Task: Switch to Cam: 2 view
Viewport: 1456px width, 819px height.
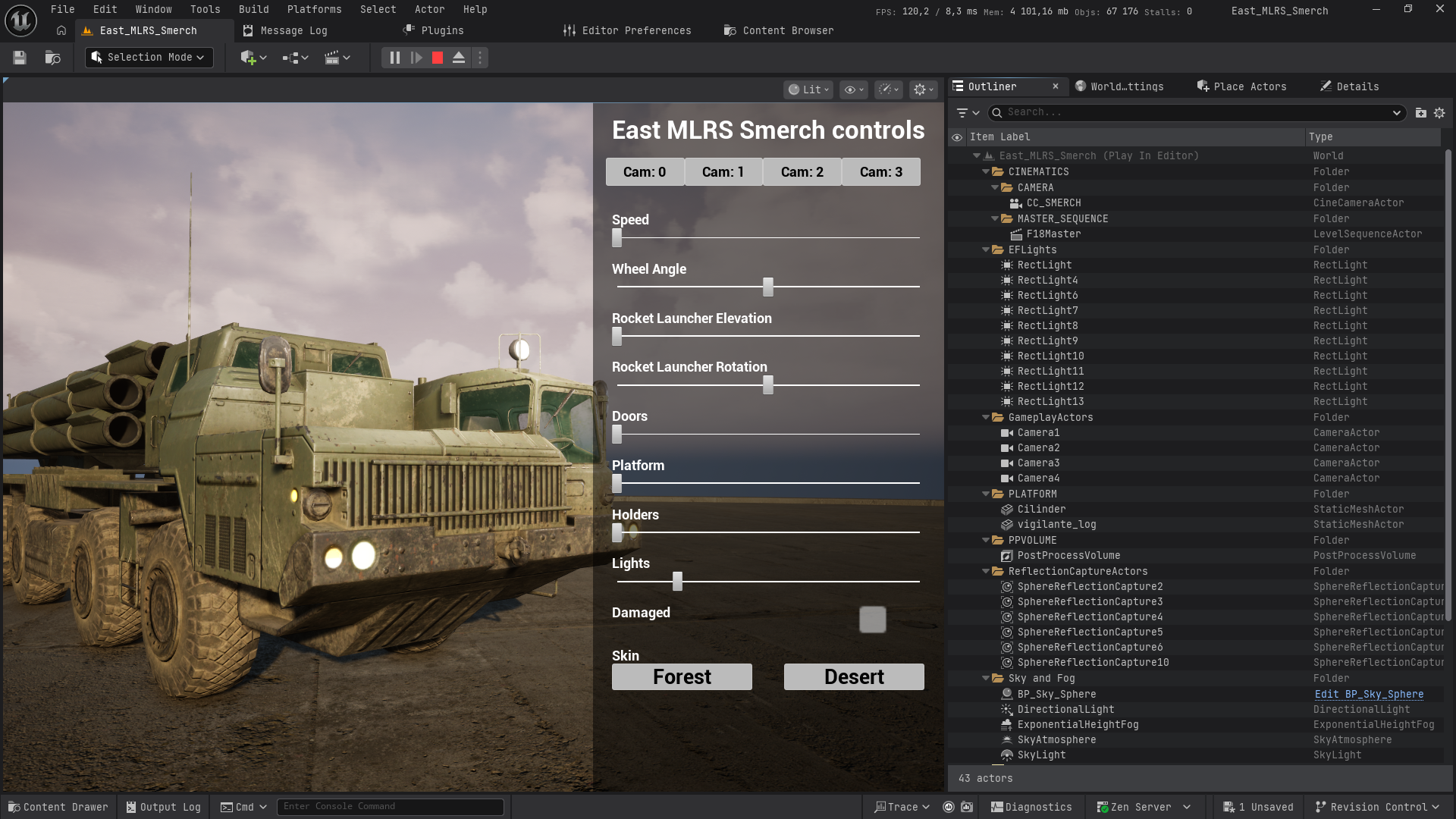Action: pyautogui.click(x=802, y=172)
